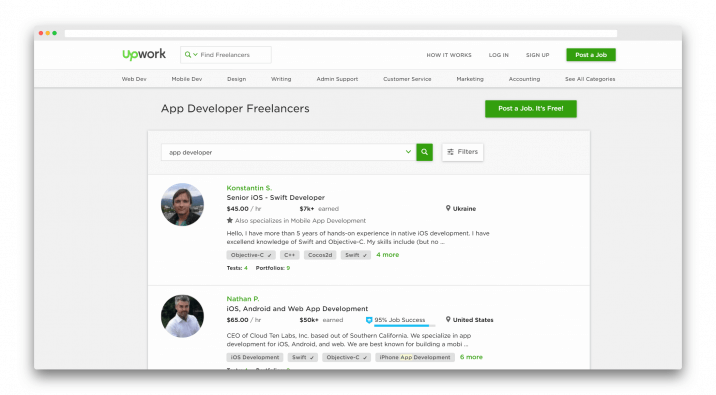Open Konstantin S. profile photo
716x395 pixels.
[182, 205]
